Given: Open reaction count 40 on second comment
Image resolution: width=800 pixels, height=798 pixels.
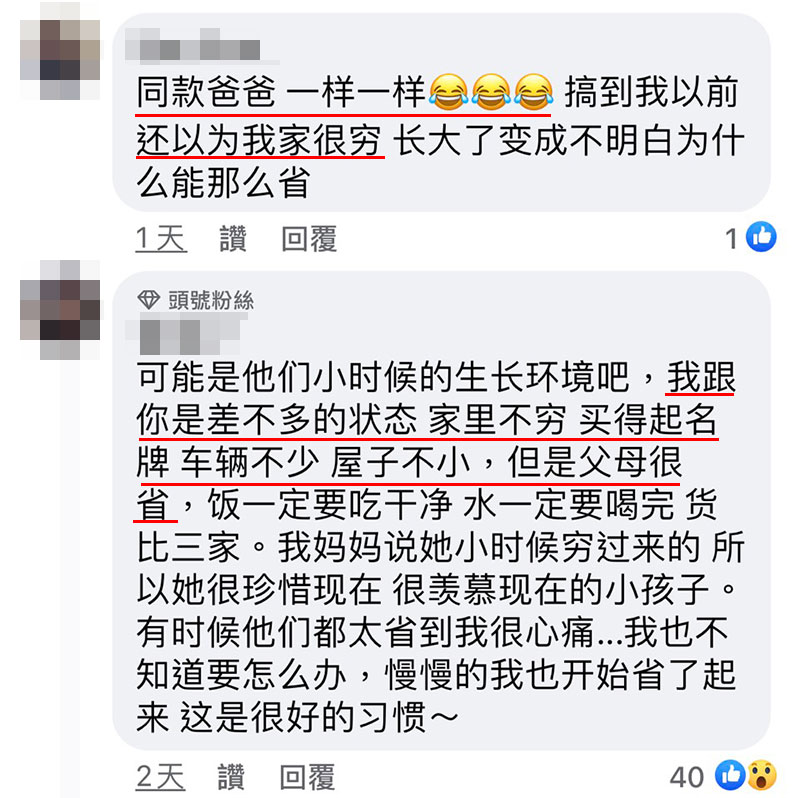Looking at the screenshot, I should pos(687,777).
